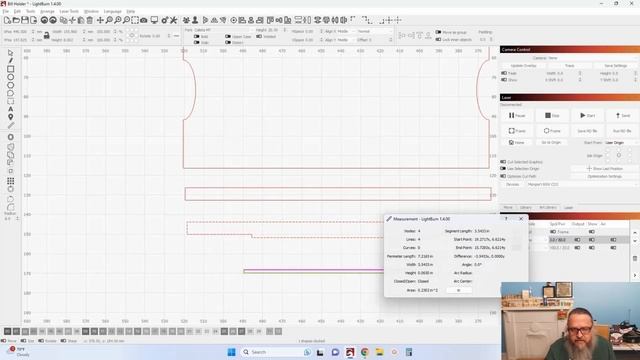The image size is (640, 360).
Task: Adjust the Radius stepper on left toolbar
Action: point(18,218)
